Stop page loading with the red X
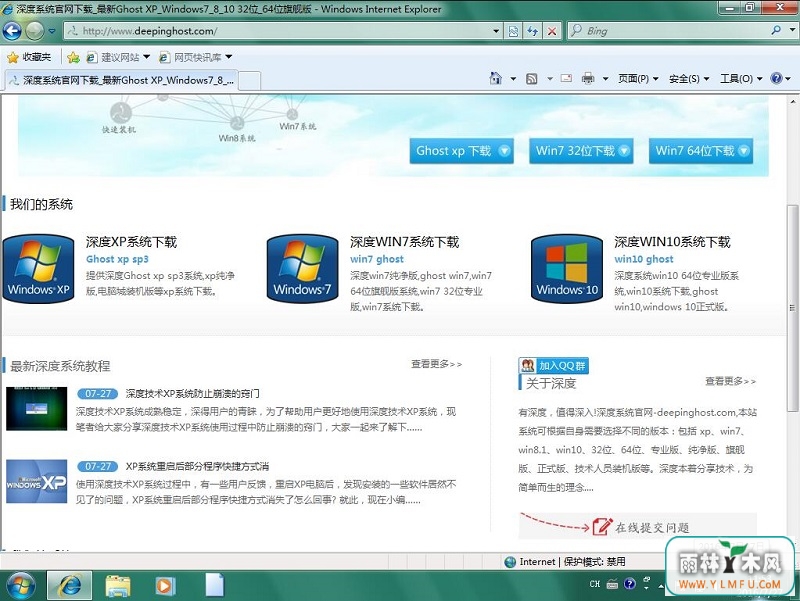Image resolution: width=800 pixels, height=601 pixels. (552, 31)
